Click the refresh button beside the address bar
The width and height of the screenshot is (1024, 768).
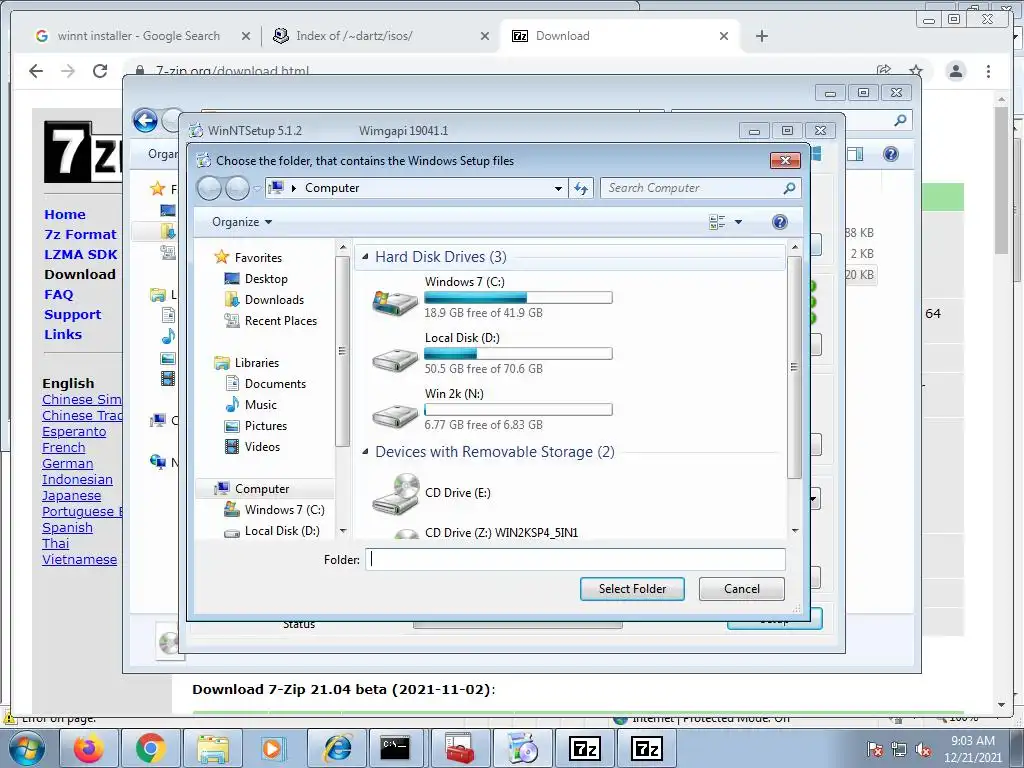point(581,188)
